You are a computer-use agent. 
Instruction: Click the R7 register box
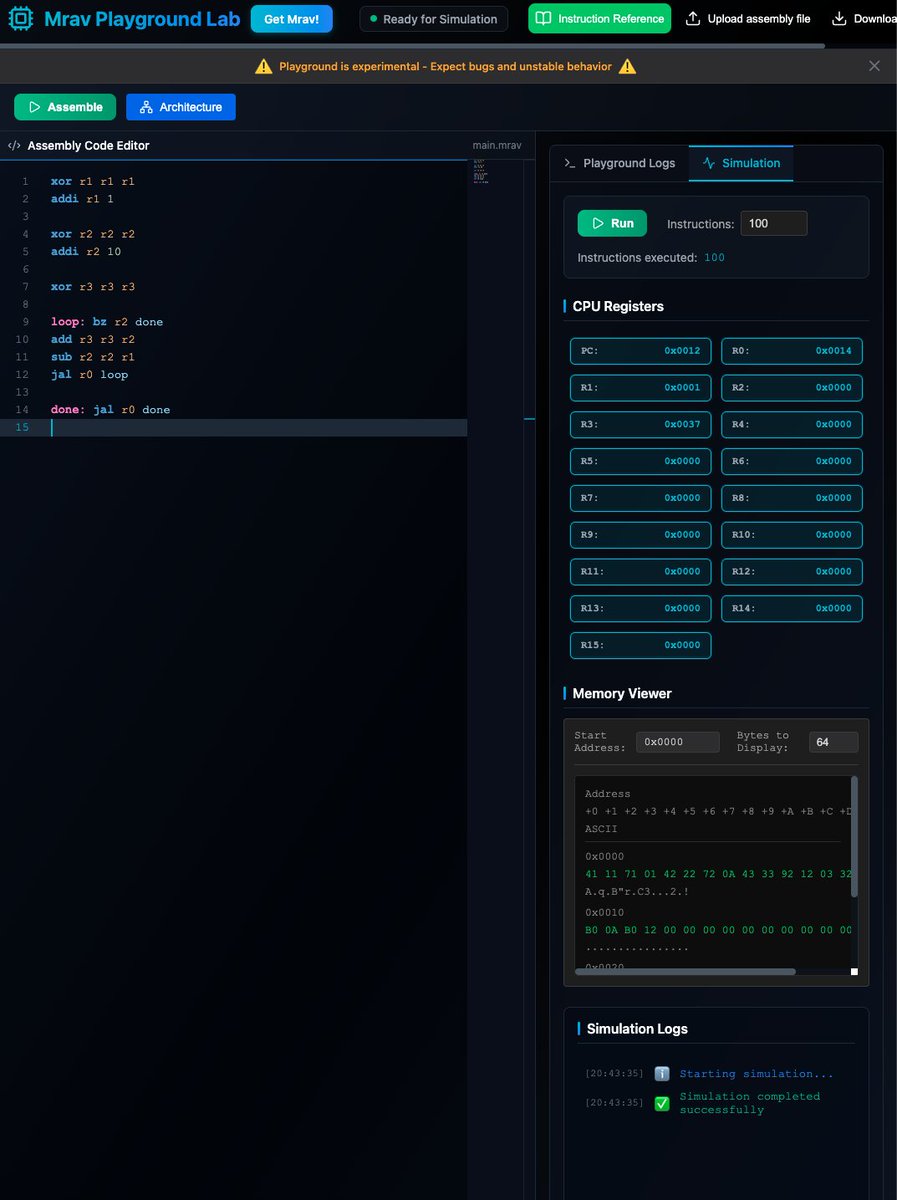[641, 498]
